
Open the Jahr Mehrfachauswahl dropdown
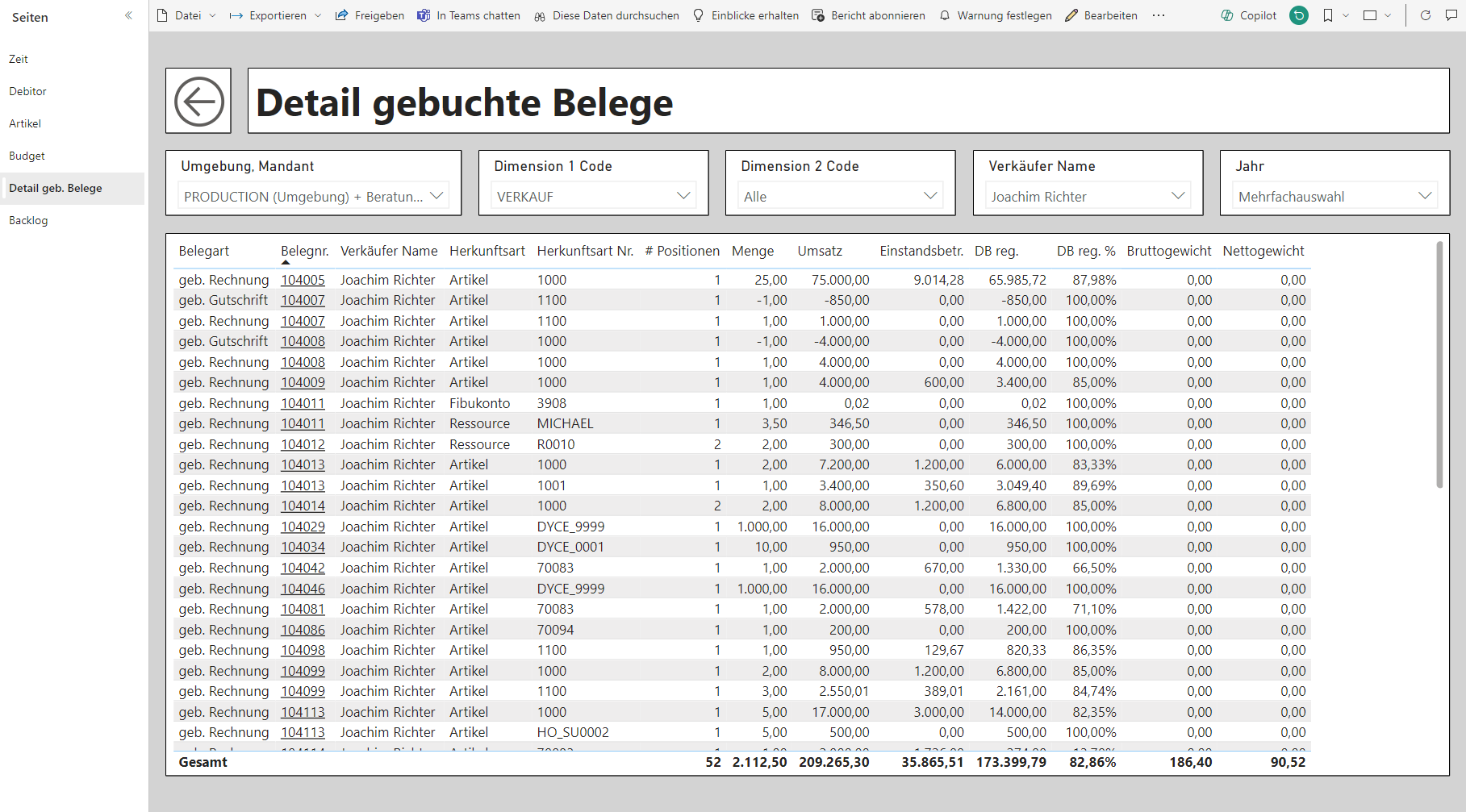1424,196
